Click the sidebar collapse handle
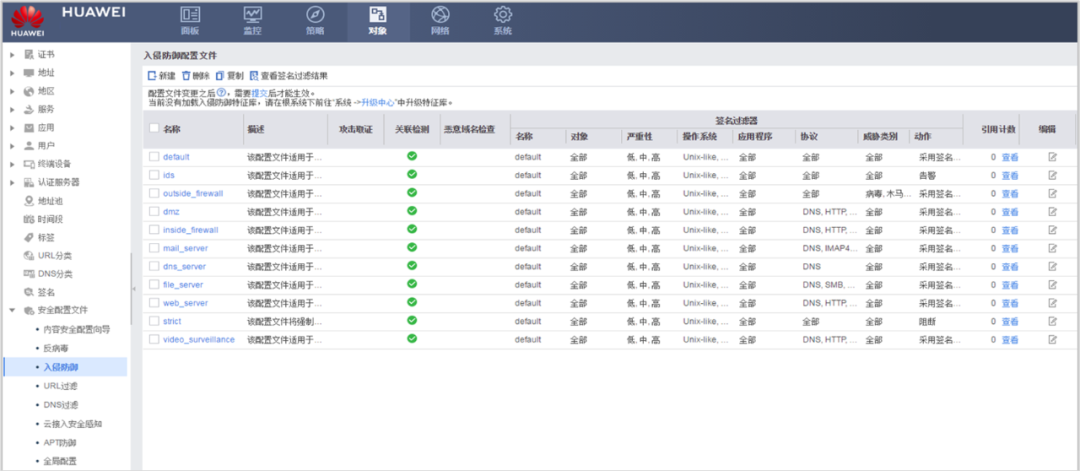 tap(134, 288)
